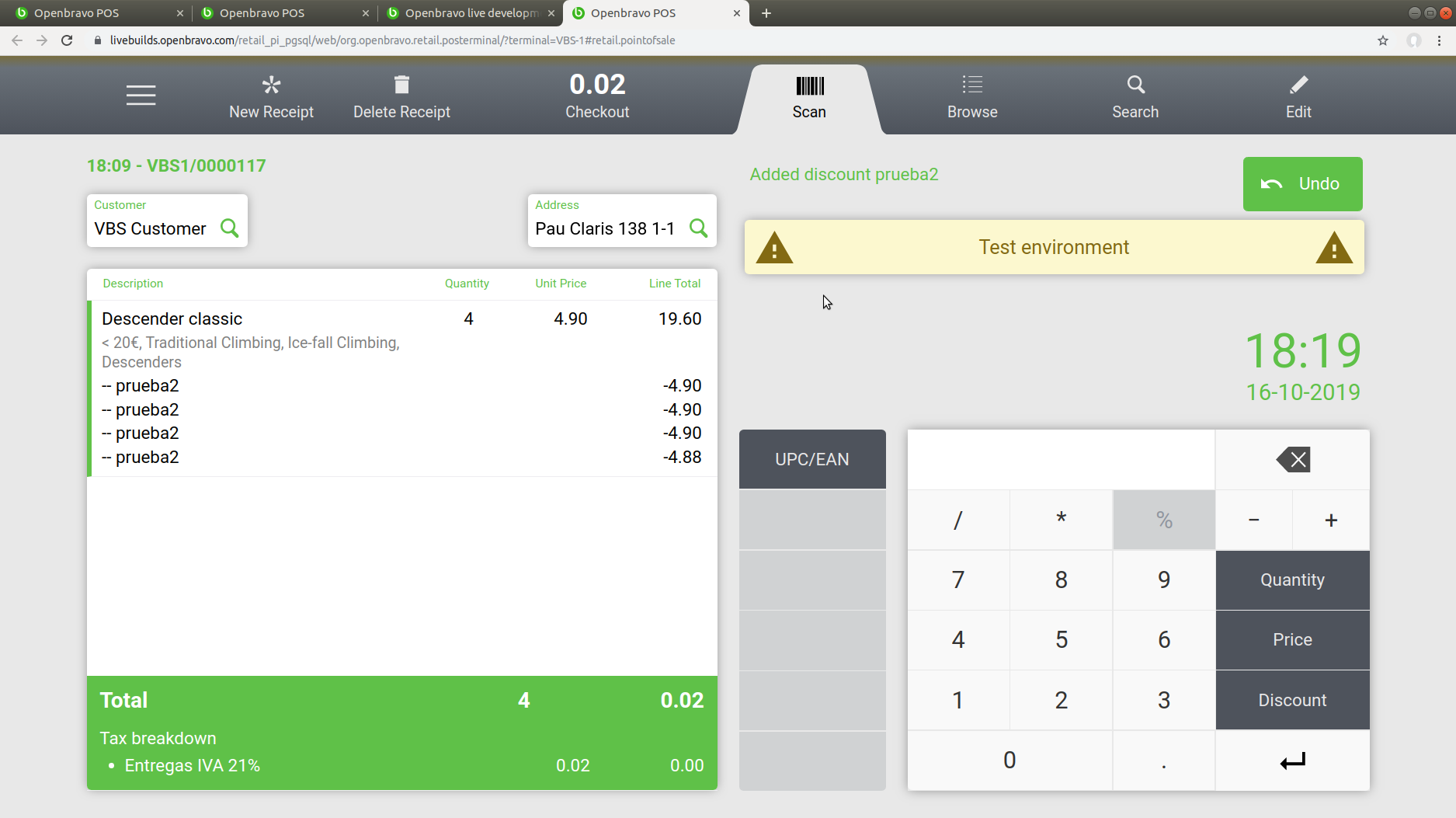Click the Price keypad button
The image size is (1456, 818).
tap(1292, 640)
